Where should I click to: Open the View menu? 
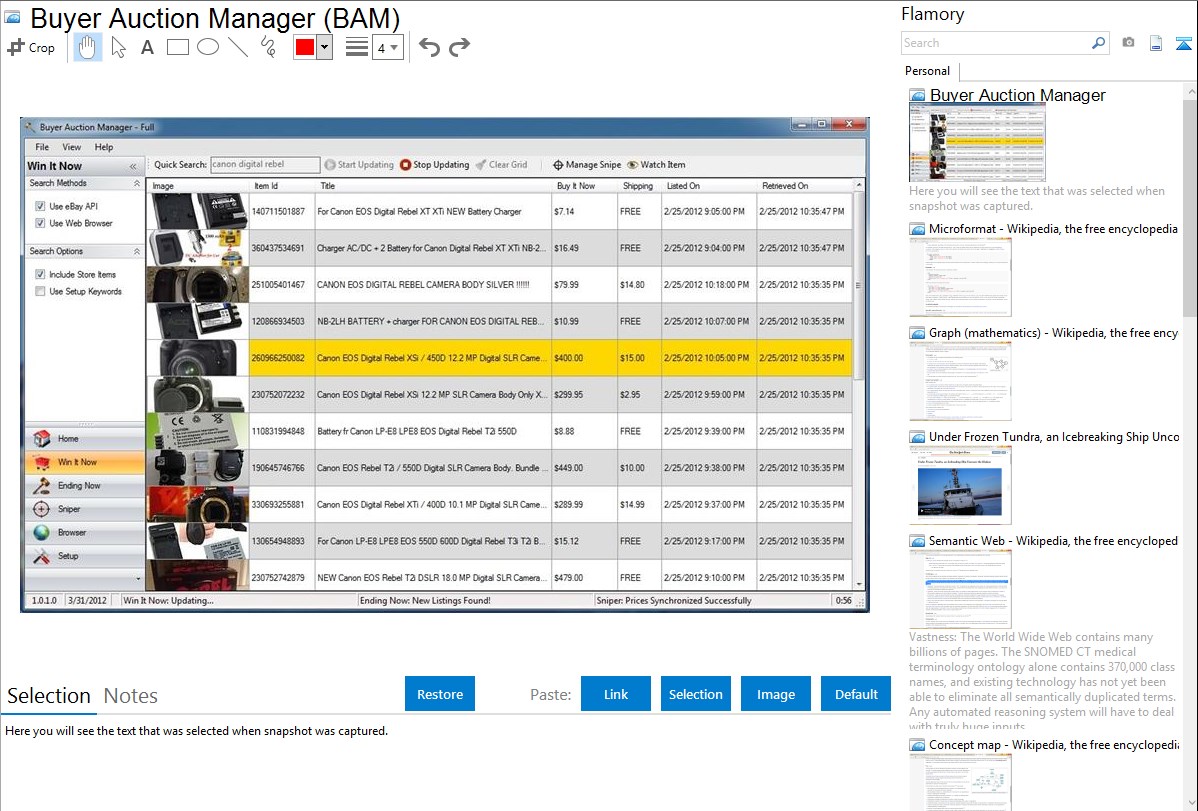point(71,147)
